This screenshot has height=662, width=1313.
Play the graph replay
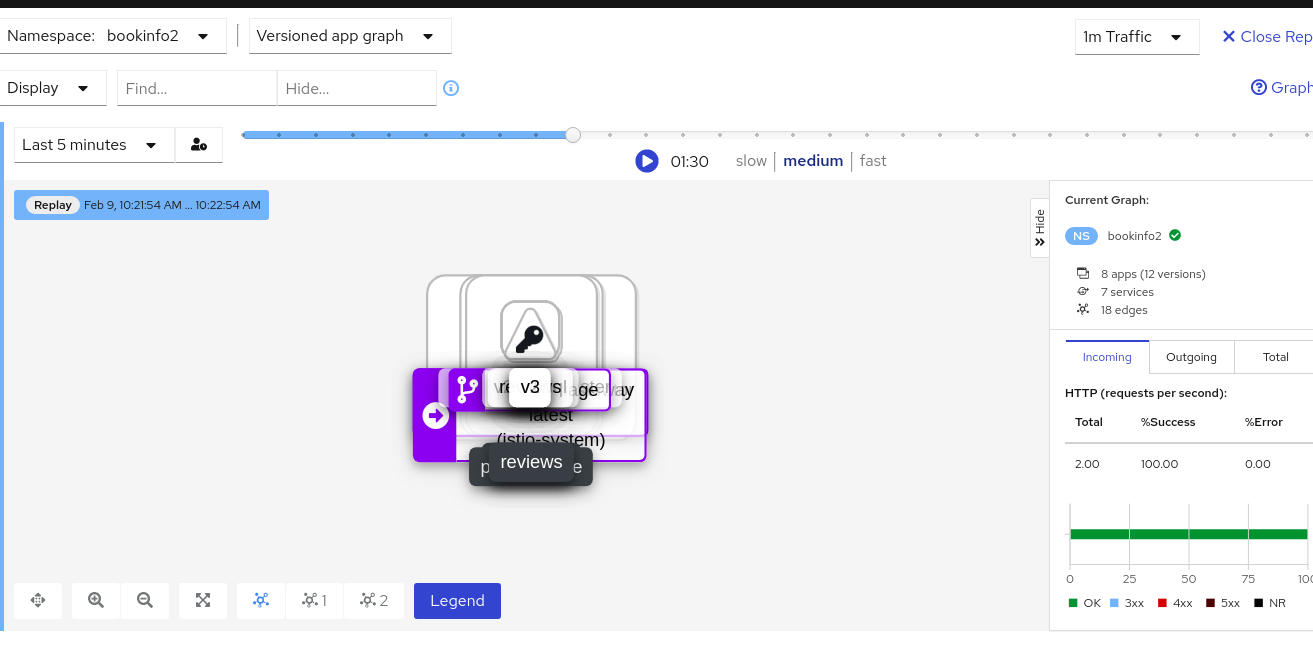click(647, 161)
